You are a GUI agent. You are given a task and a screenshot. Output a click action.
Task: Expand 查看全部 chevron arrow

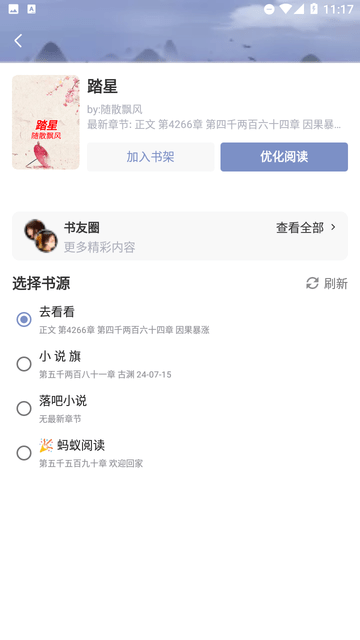333,227
